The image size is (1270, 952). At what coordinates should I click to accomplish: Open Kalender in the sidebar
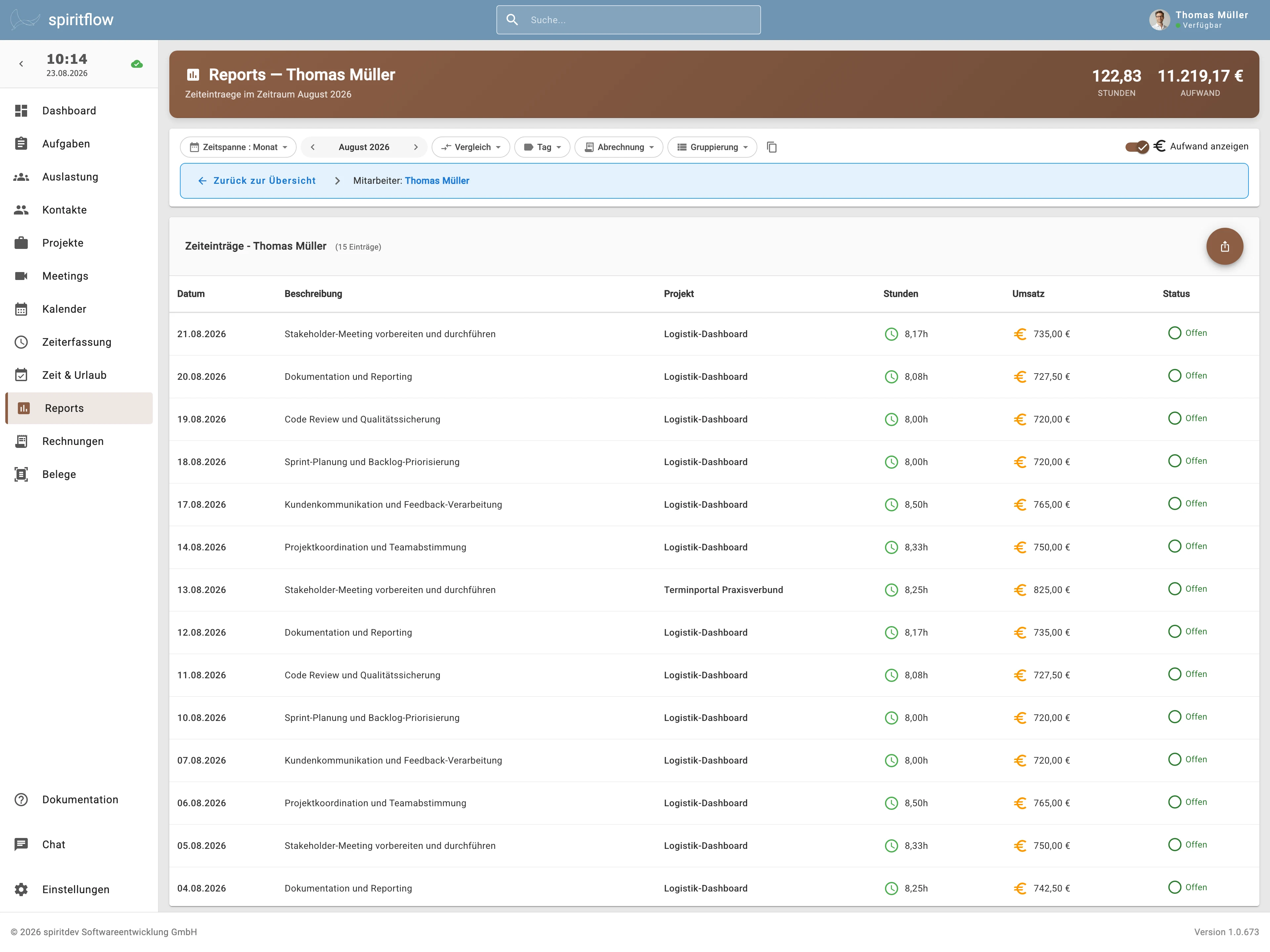coord(79,309)
